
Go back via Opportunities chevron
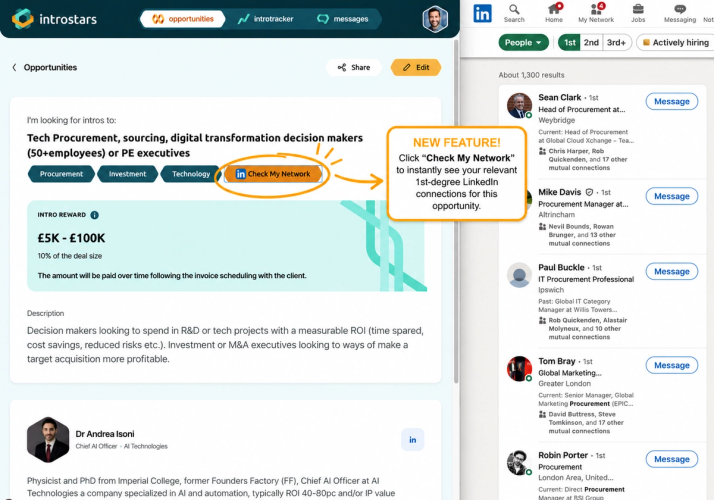(14, 67)
